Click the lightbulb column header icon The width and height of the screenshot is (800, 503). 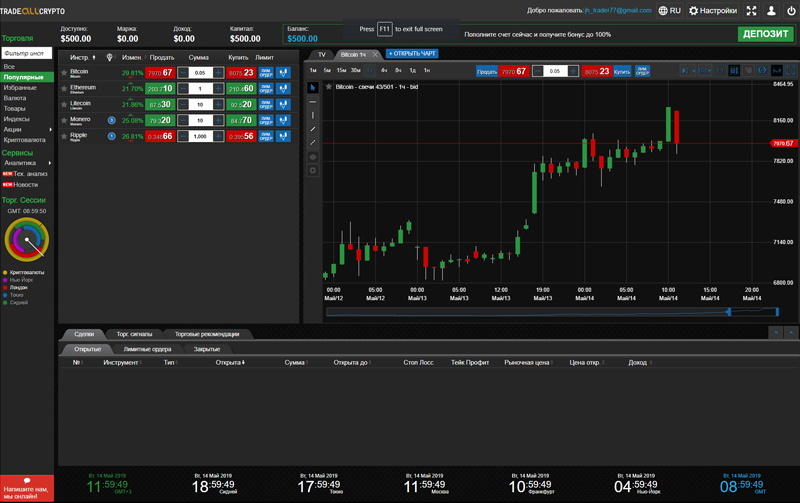(x=109, y=58)
